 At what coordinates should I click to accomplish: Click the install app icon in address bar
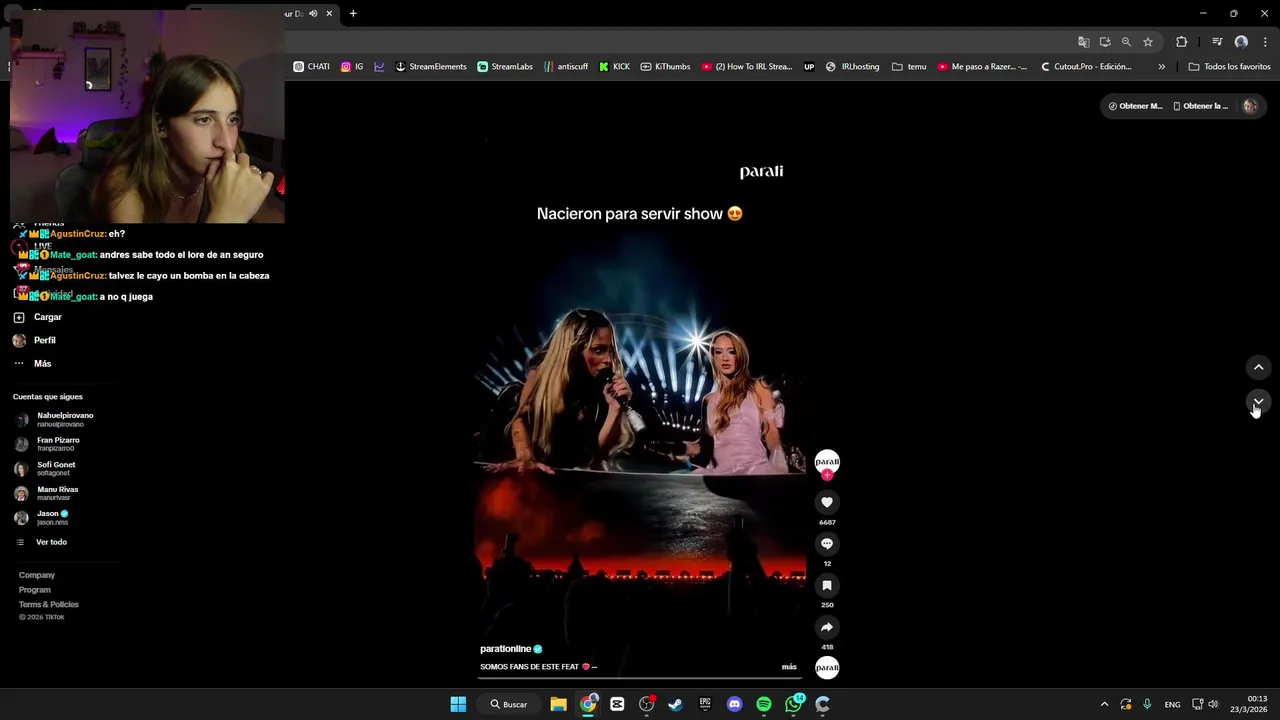(1105, 42)
